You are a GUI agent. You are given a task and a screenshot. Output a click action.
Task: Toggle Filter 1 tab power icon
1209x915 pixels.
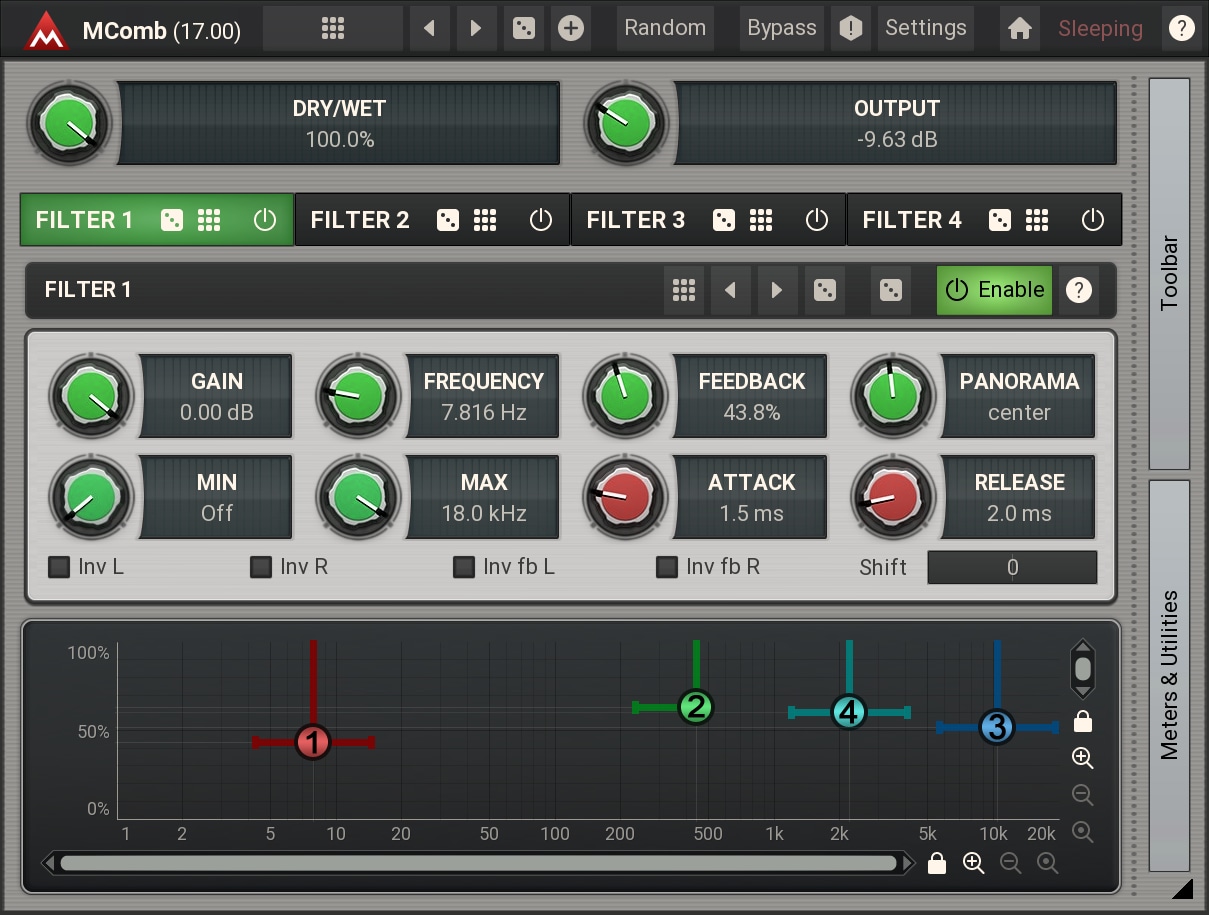(264, 220)
